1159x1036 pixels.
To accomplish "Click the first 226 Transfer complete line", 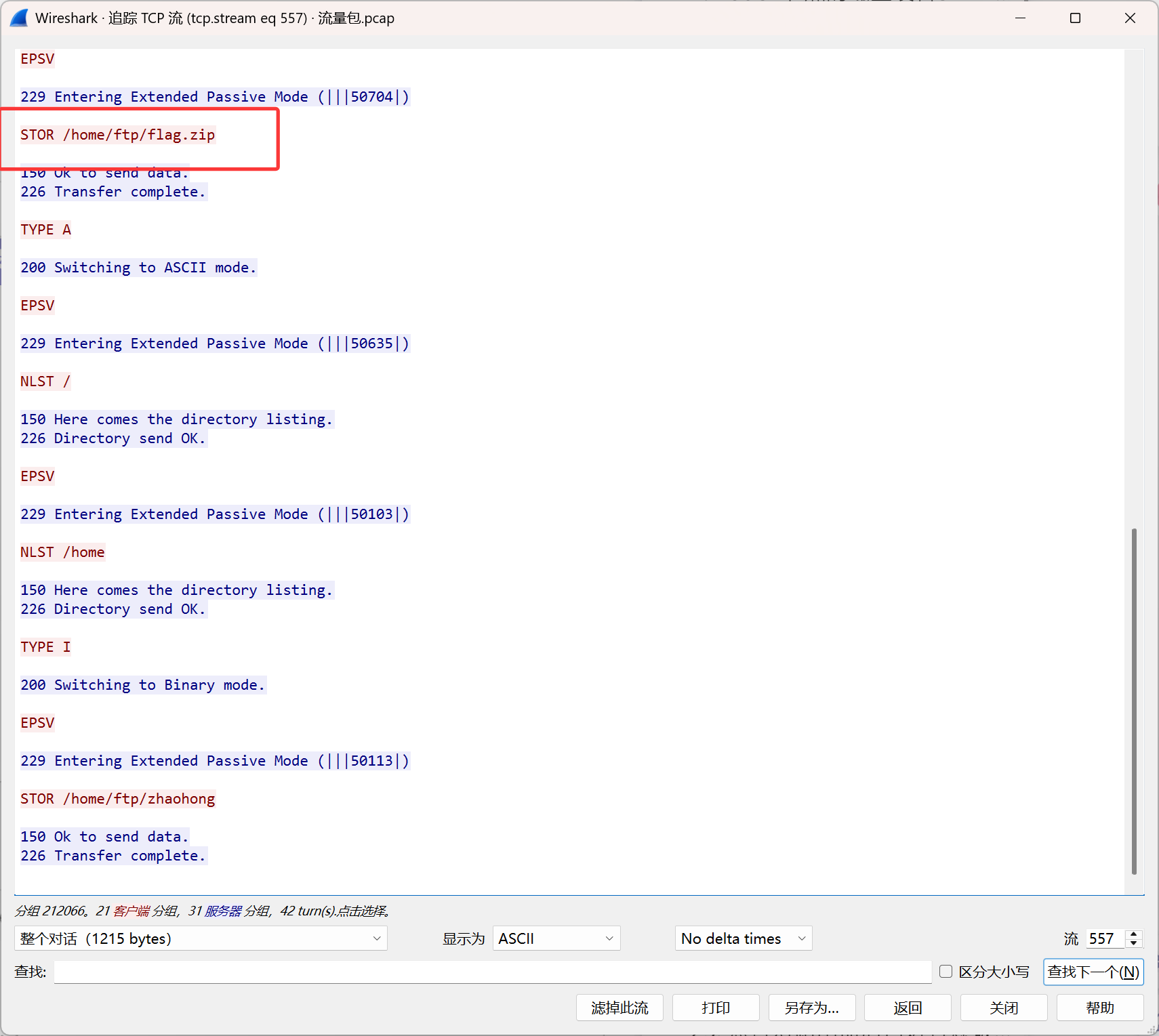I will click(113, 192).
